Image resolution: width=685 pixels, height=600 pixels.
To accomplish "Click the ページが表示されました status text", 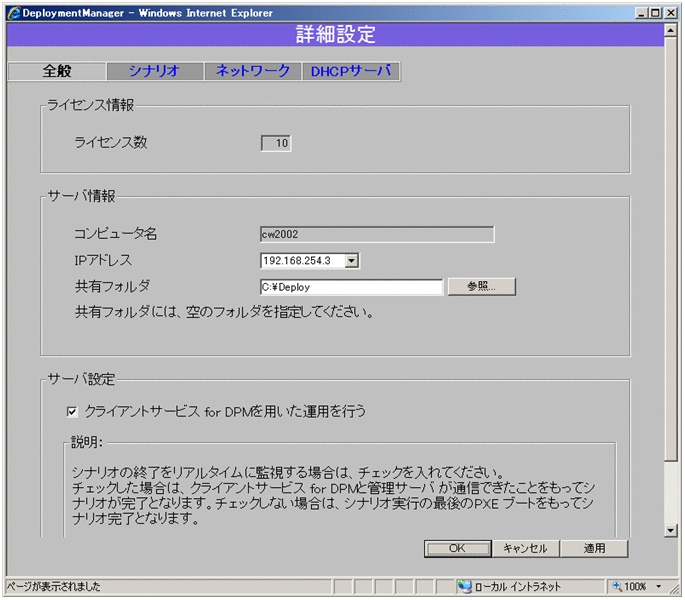I will (x=53, y=586).
